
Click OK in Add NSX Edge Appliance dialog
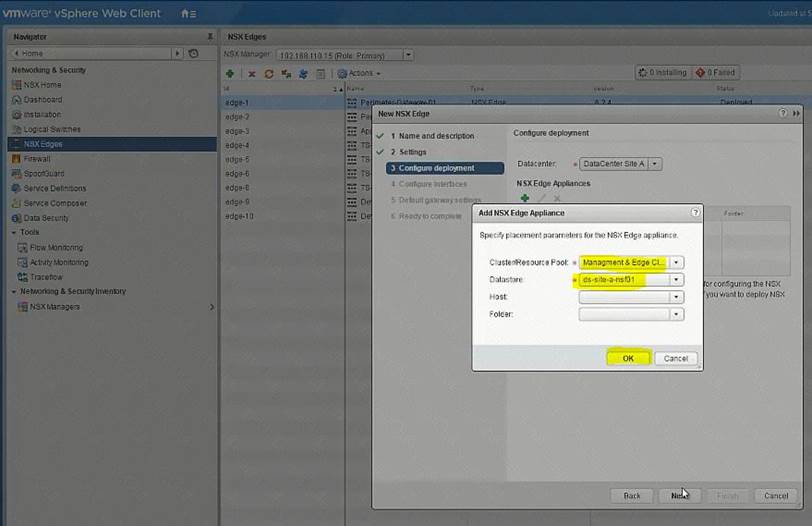(628, 358)
